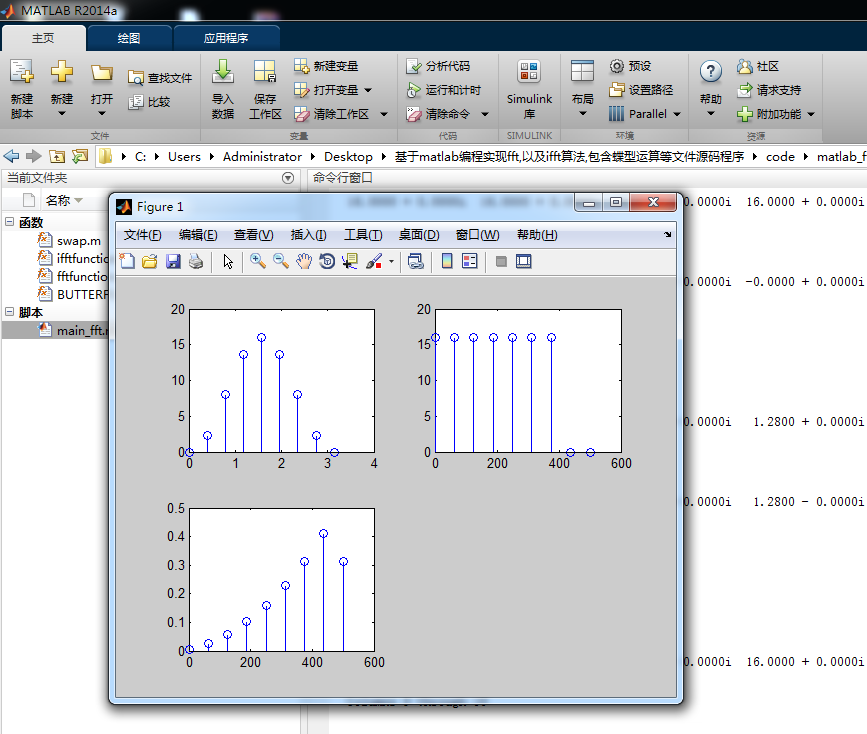Open the 打开变量 dropdown

(x=333, y=90)
